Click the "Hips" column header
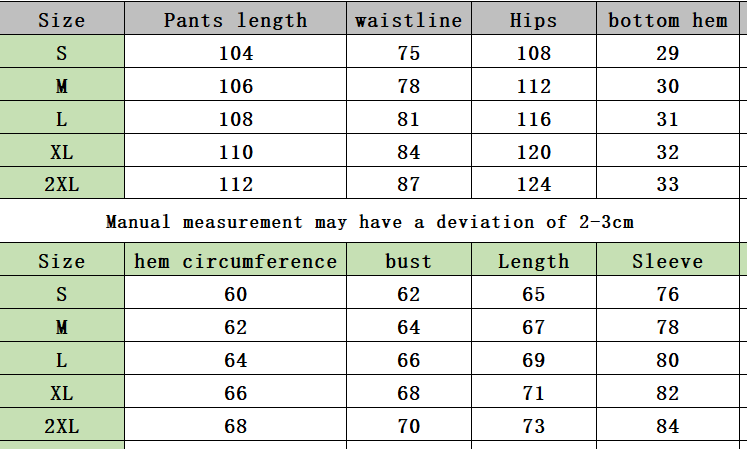The width and height of the screenshot is (747, 449). pyautogui.click(x=533, y=20)
